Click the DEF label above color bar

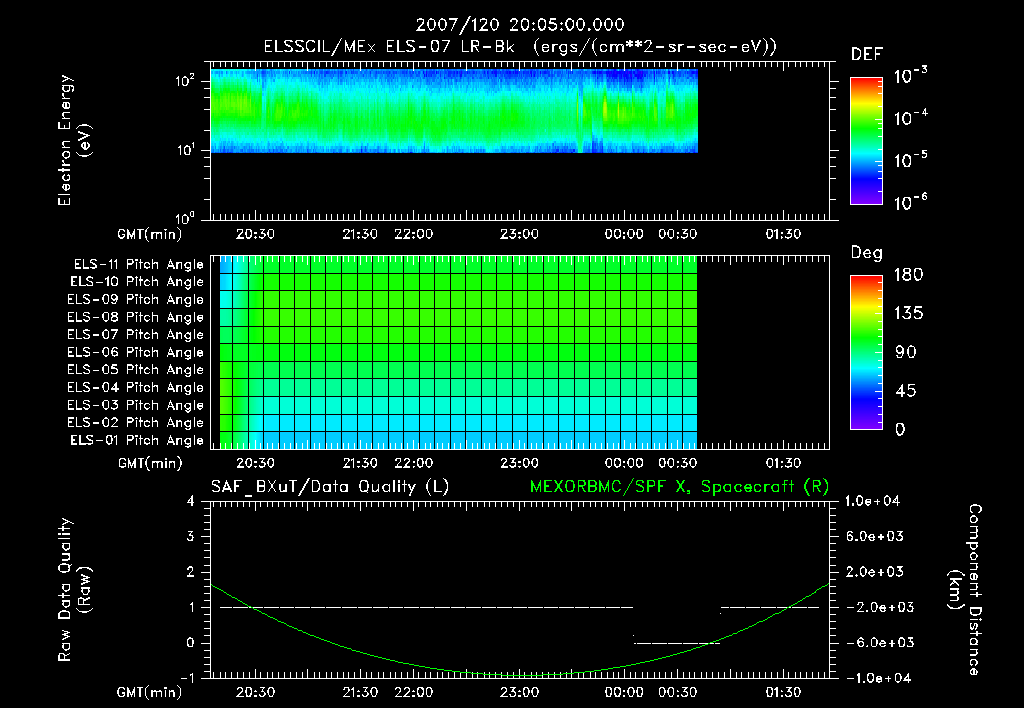point(867,55)
